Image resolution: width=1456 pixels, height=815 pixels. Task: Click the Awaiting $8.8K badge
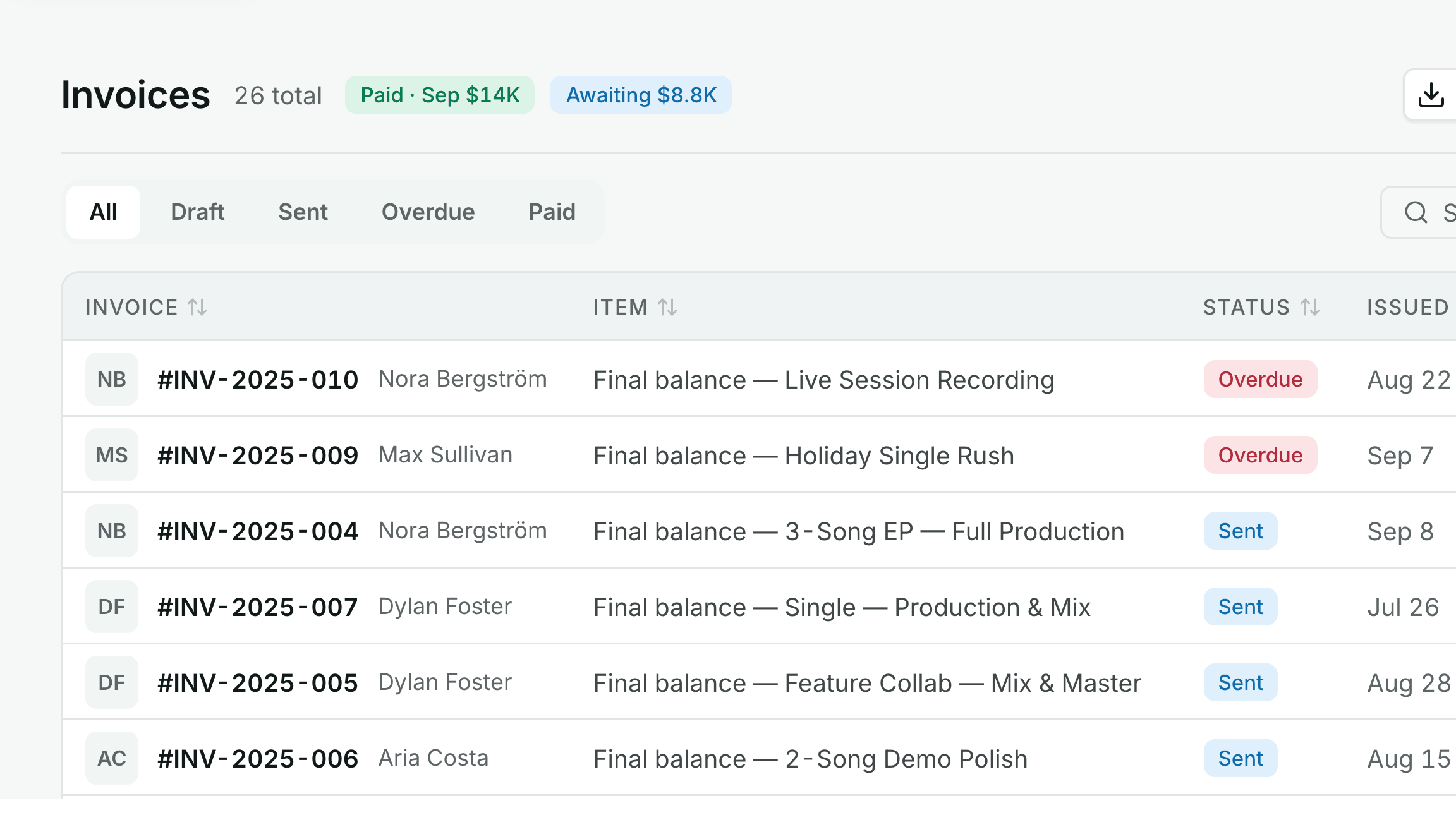[x=641, y=95]
